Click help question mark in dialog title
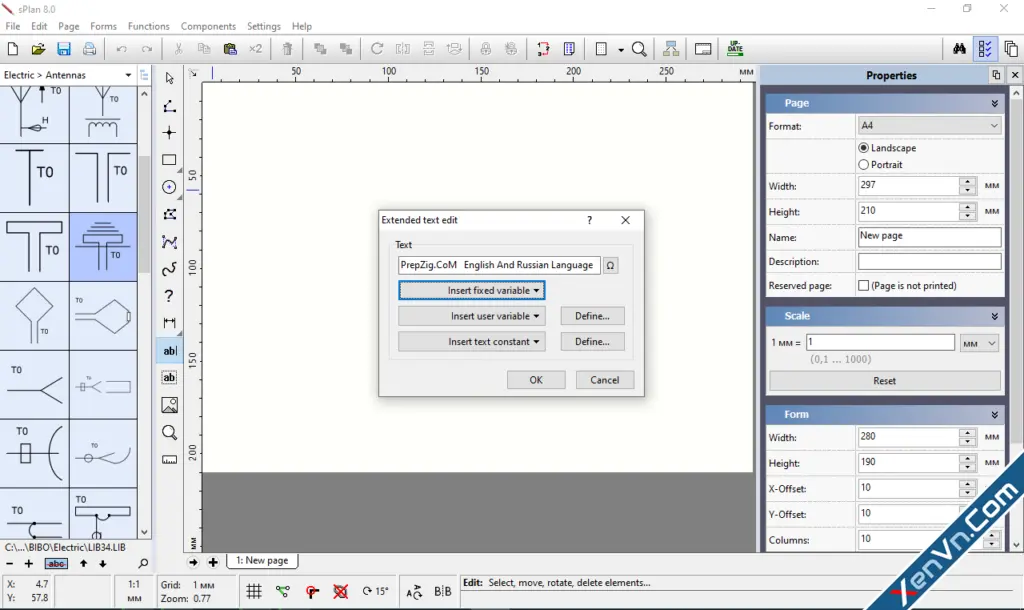The width and height of the screenshot is (1024, 610). 590,220
